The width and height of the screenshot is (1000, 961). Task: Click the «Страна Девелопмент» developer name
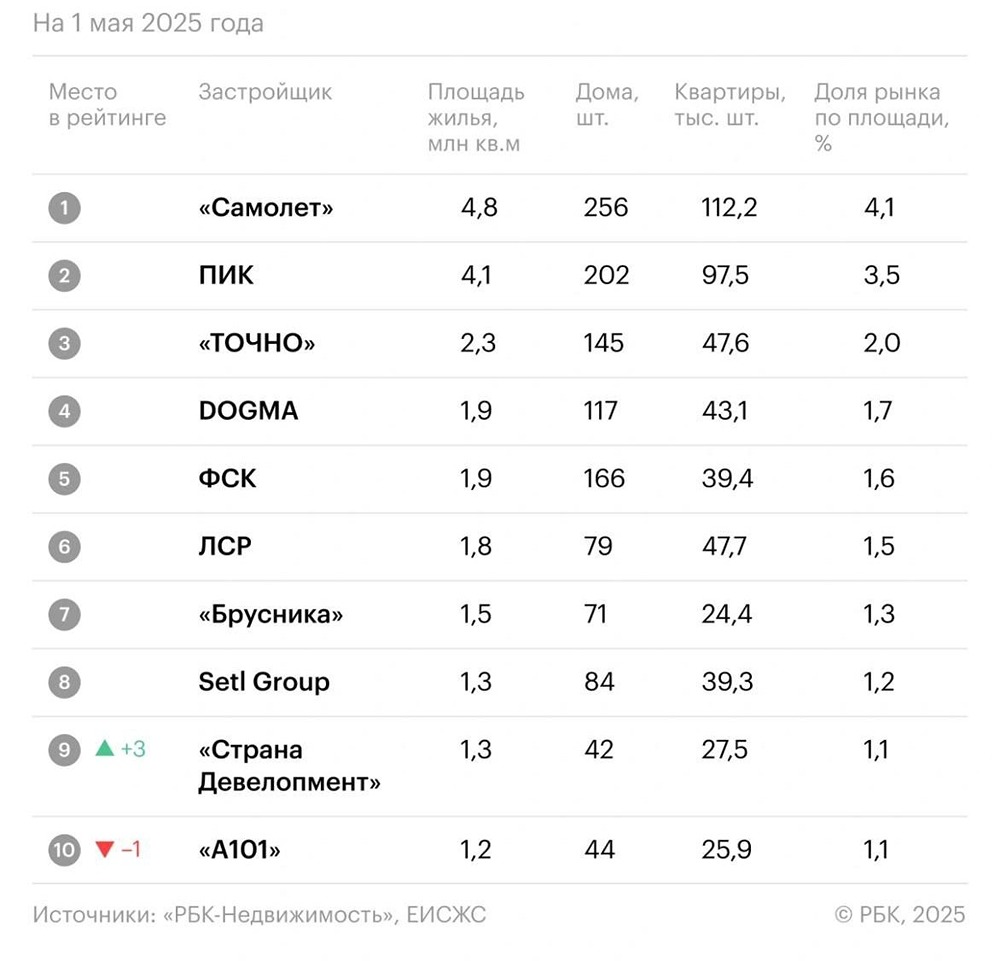pyautogui.click(x=289, y=766)
